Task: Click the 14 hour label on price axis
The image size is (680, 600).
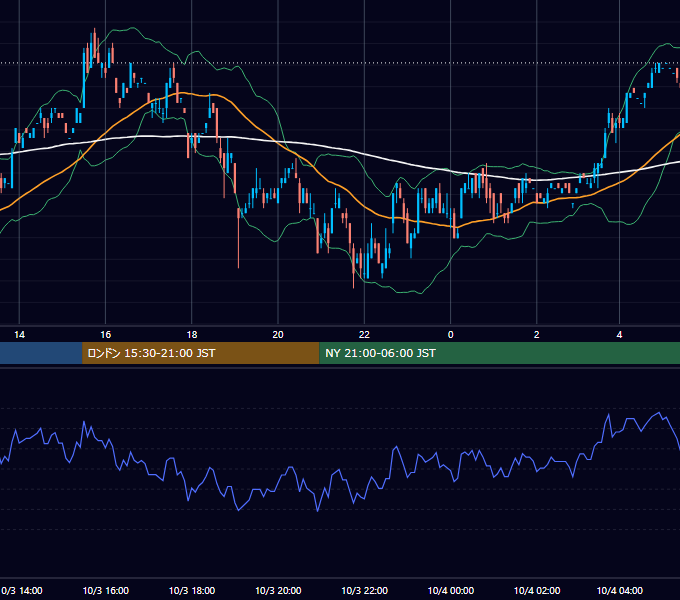Action: point(20,335)
